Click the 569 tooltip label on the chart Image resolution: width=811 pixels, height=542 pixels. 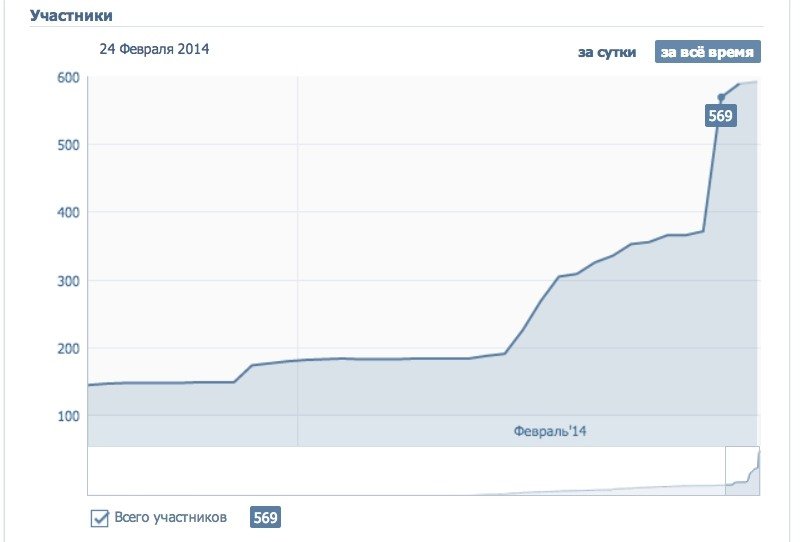[x=720, y=116]
